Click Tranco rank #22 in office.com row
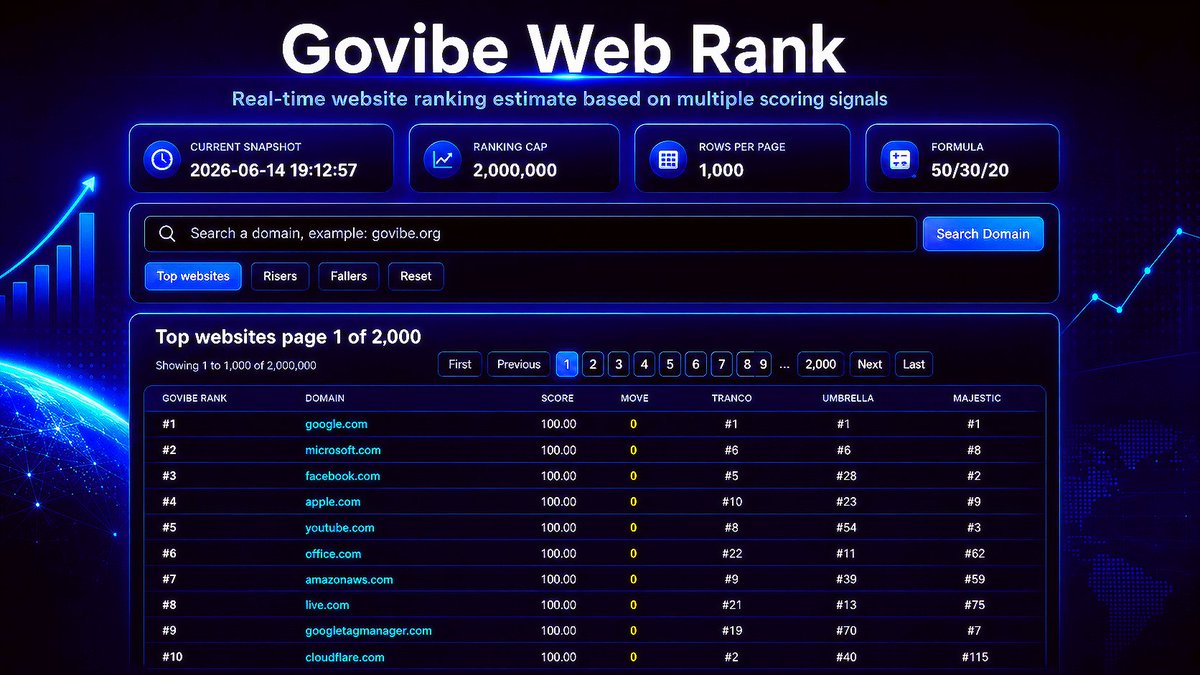 click(732, 554)
